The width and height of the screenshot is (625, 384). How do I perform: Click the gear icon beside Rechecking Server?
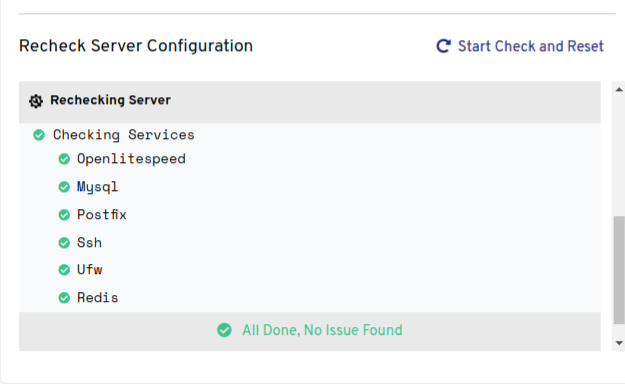[x=36, y=101]
